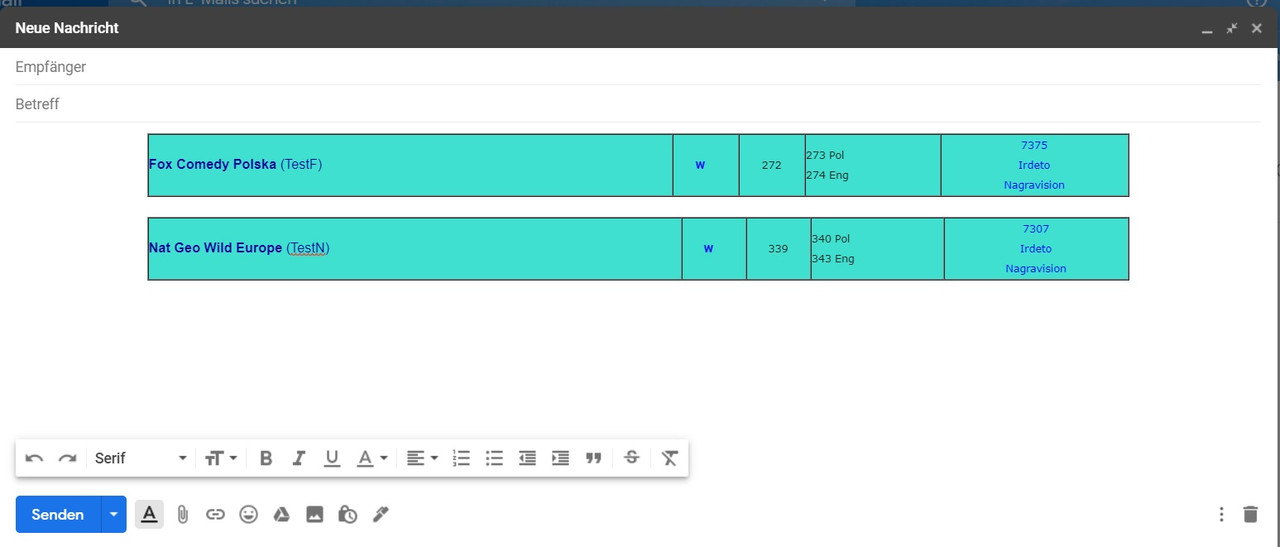Insert a link
This screenshot has height=547, width=1280.
pos(215,514)
